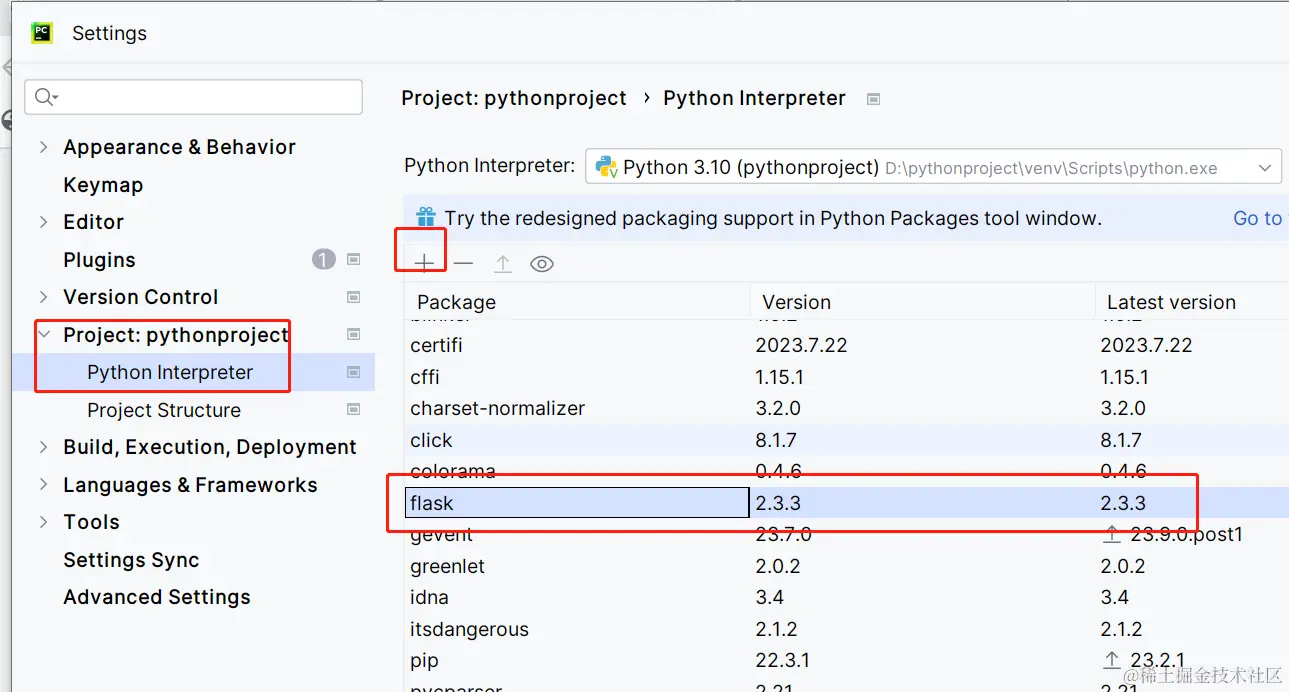Screen dimensions: 1289x692
Task: Click gevent latest version 23.9.0.post1
Action: pyautogui.click(x=1186, y=534)
